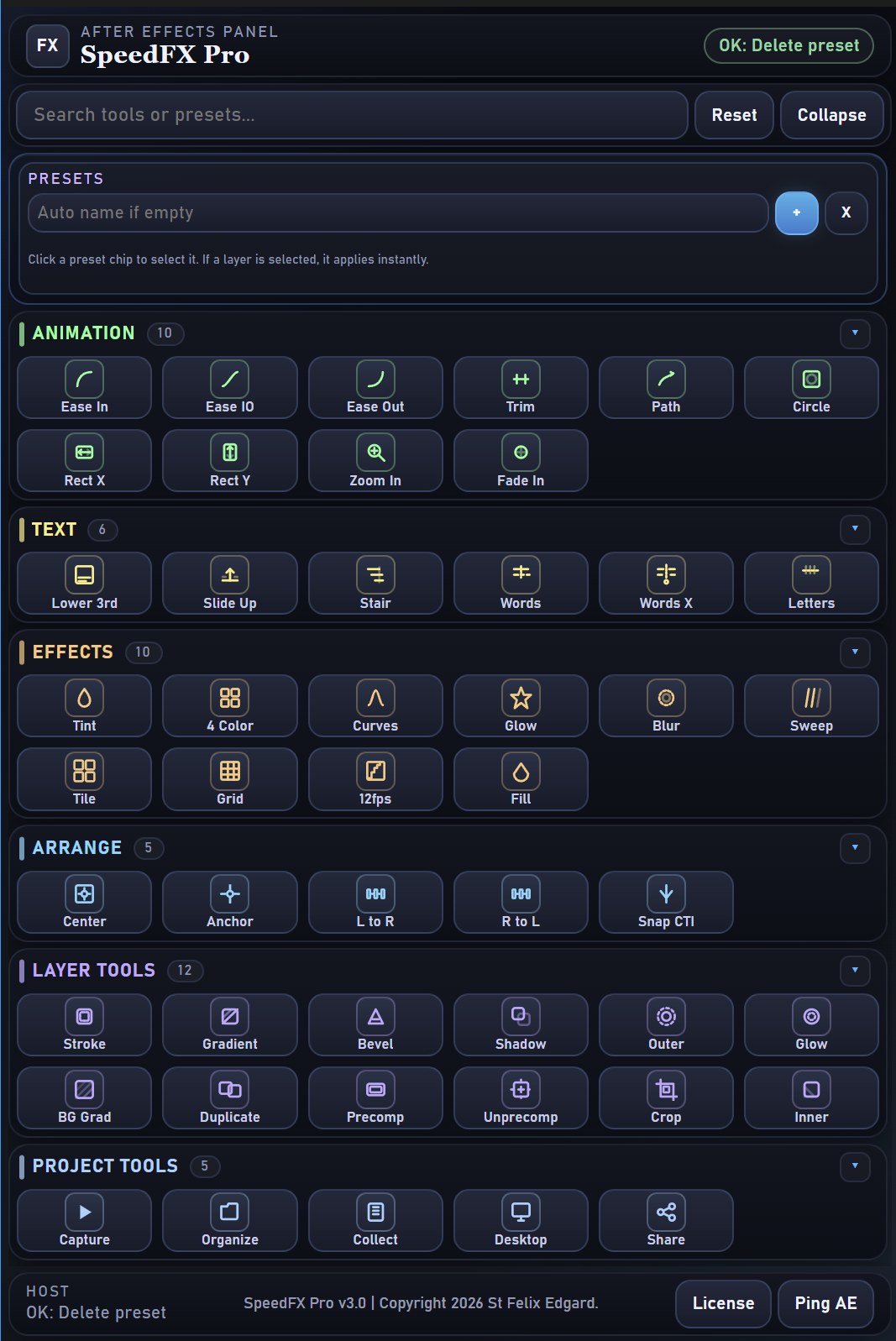Click the Unprecomp layer tool

pos(521,1097)
